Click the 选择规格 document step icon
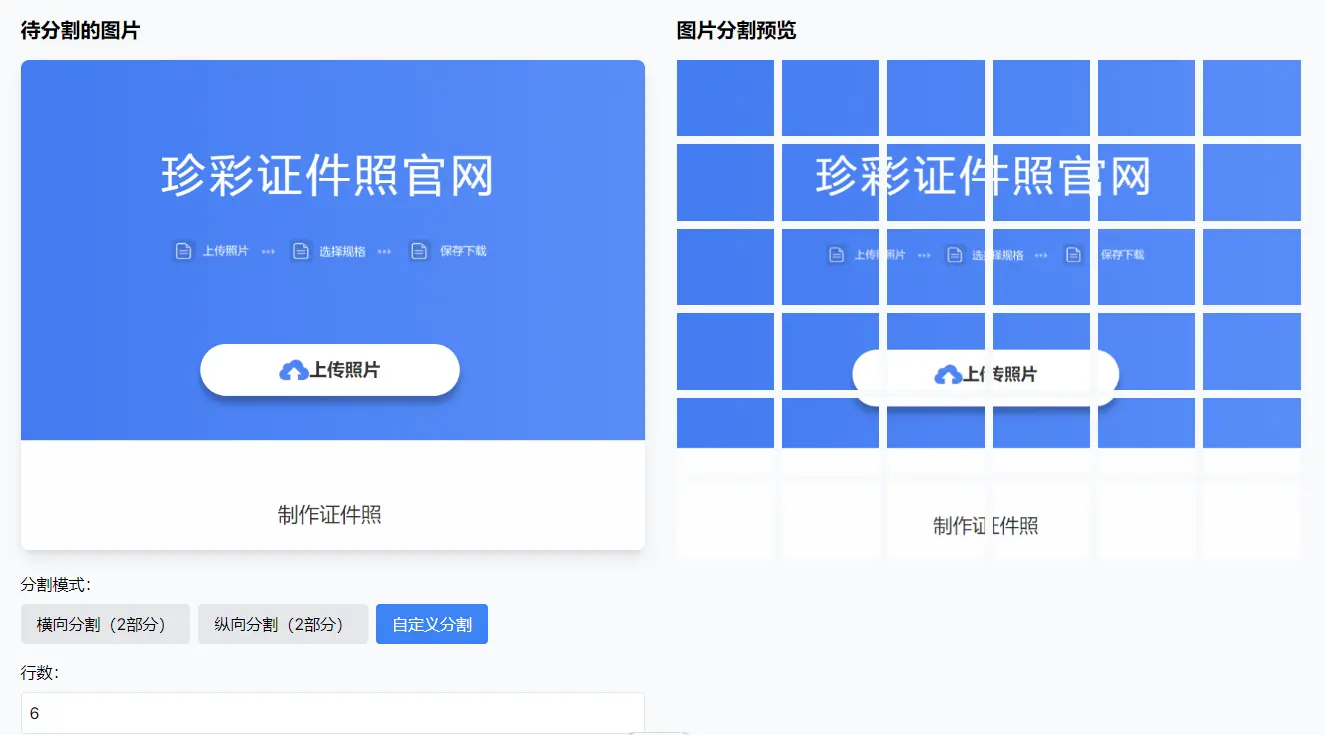 coord(301,251)
